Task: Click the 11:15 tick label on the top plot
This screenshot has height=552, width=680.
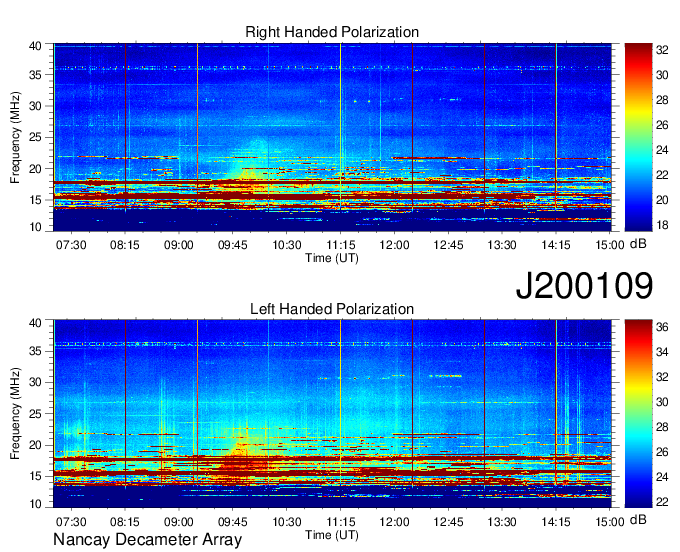Action: tap(340, 245)
